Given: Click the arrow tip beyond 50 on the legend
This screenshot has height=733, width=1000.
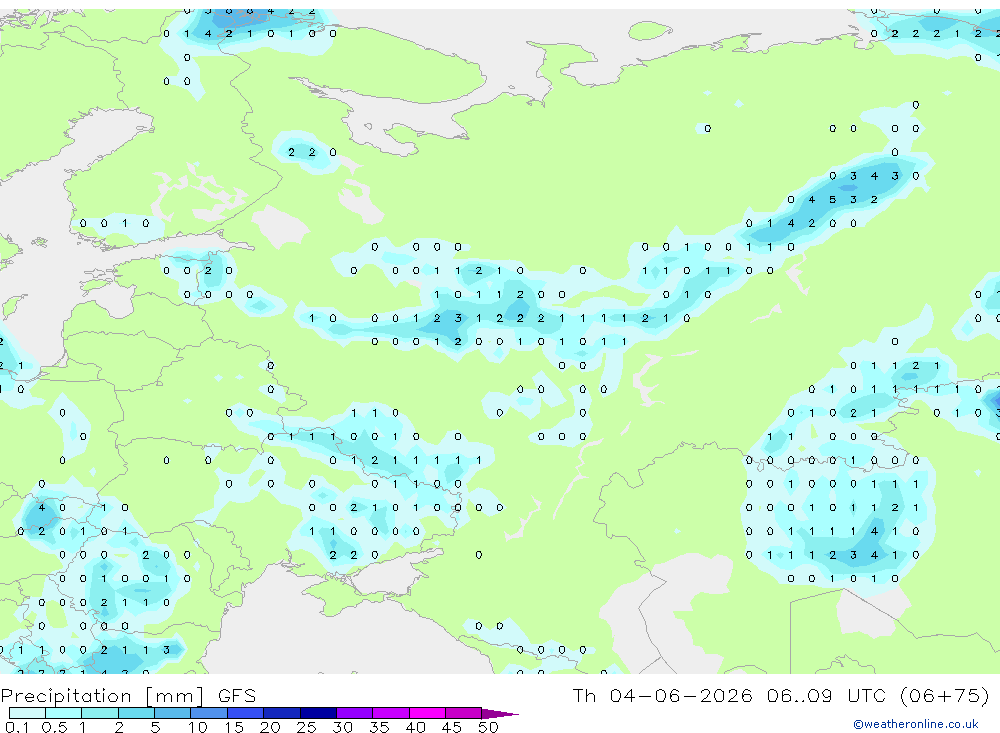Looking at the screenshot, I should click(501, 713).
